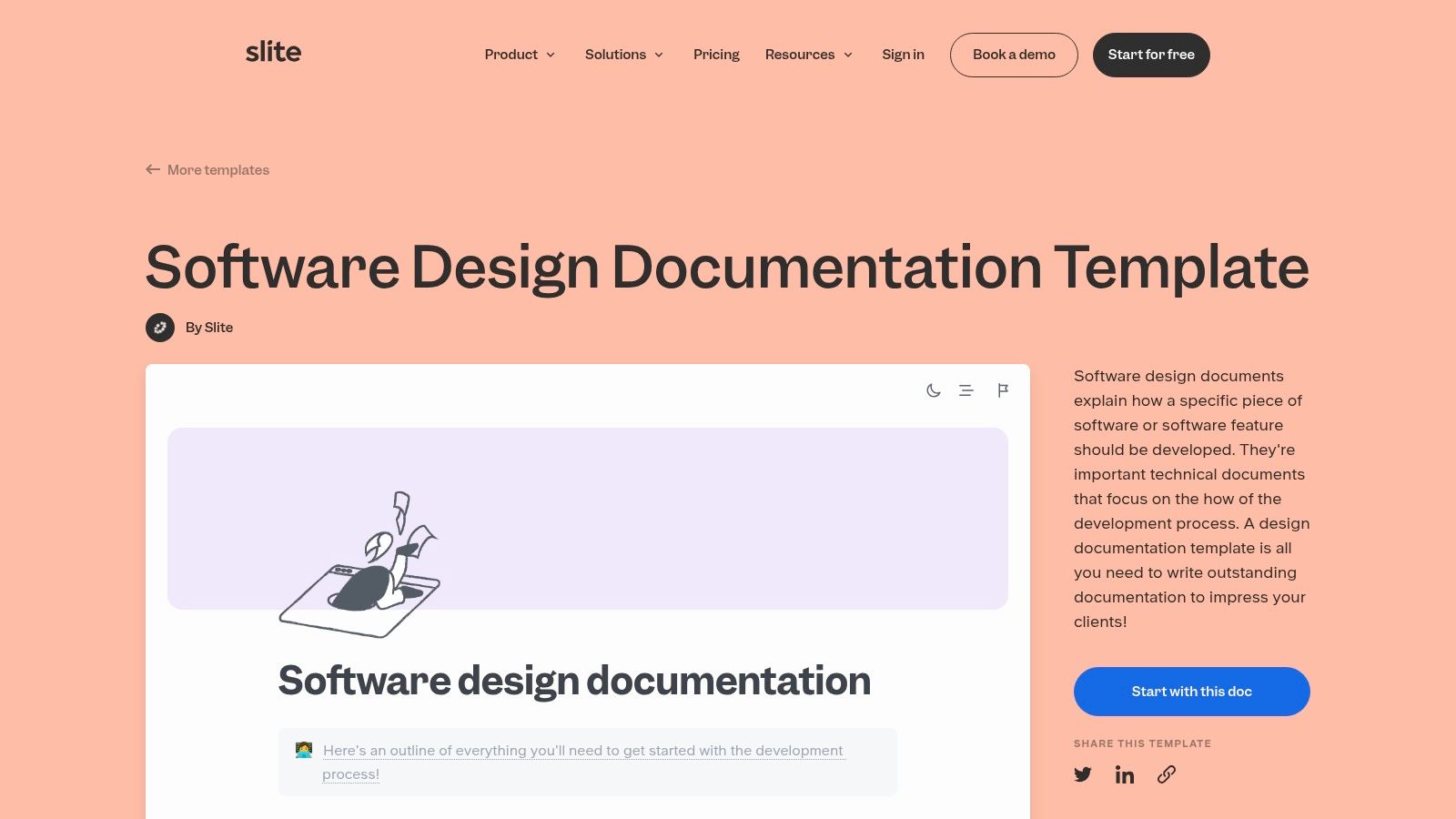Image resolution: width=1456 pixels, height=819 pixels.
Task: Expand the Resources dropdown menu
Action: [x=809, y=55]
